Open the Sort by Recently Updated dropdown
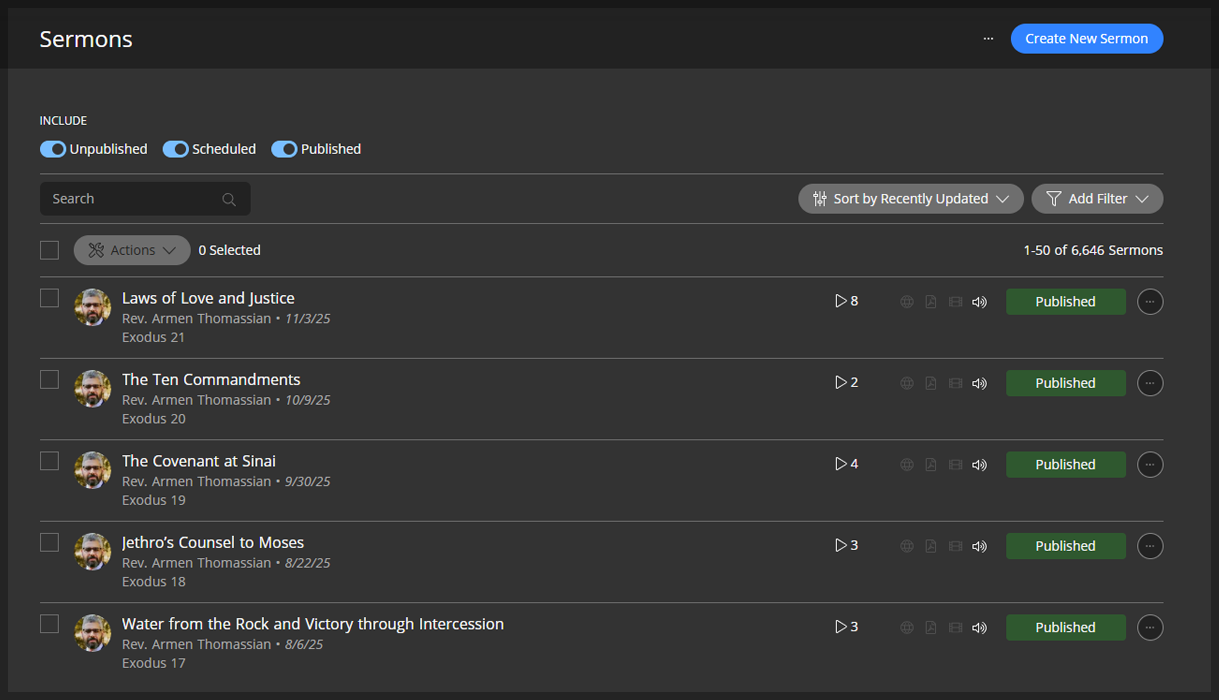The height and width of the screenshot is (700, 1219). [x=910, y=199]
